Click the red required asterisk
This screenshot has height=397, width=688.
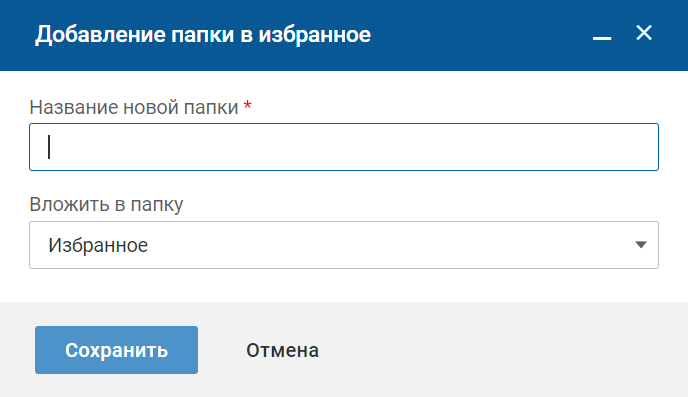pos(247,105)
